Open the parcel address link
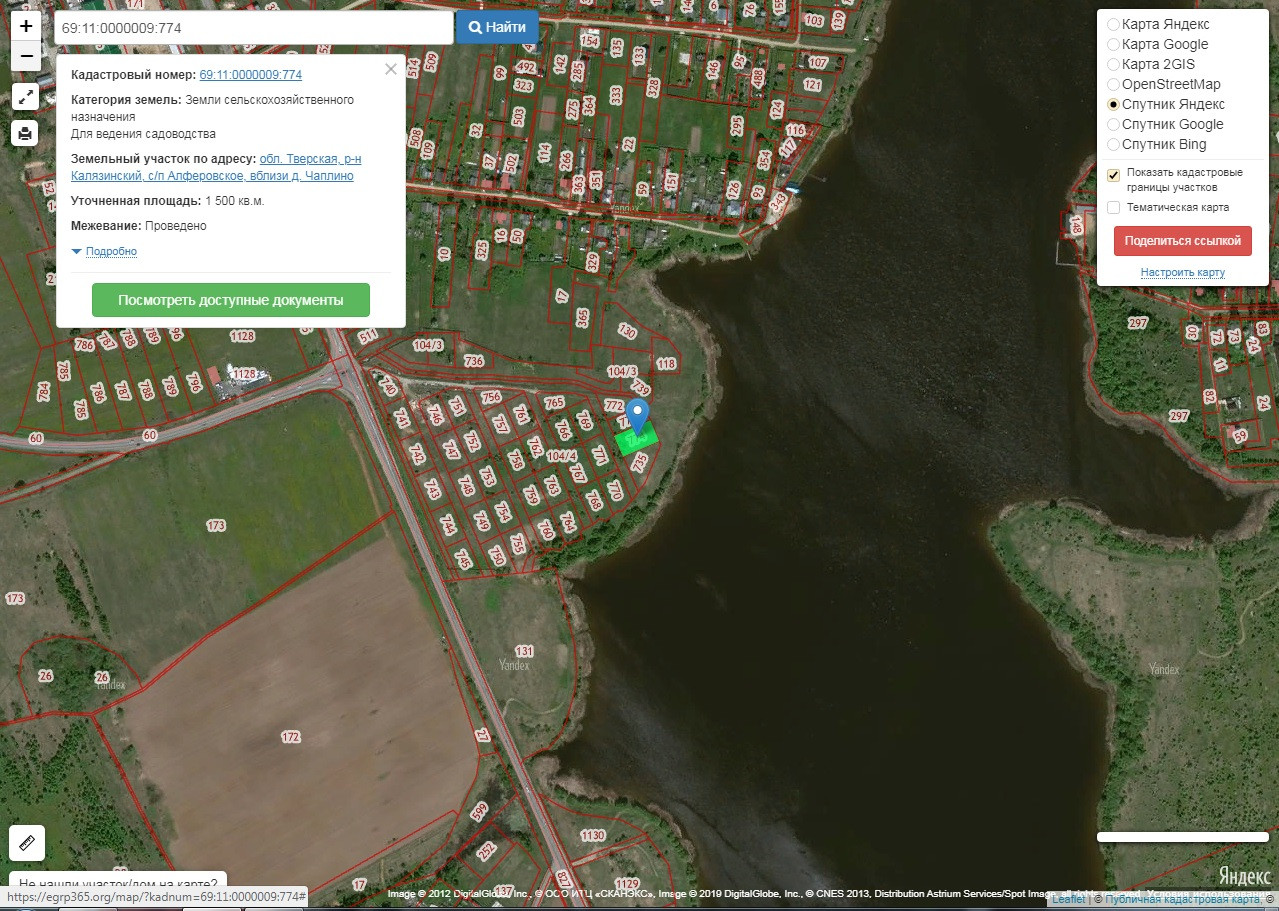Screen dimensions: 1279x911 (x=216, y=167)
